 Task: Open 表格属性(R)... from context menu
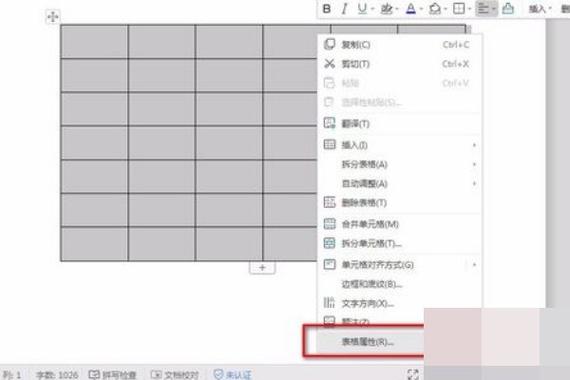371,342
